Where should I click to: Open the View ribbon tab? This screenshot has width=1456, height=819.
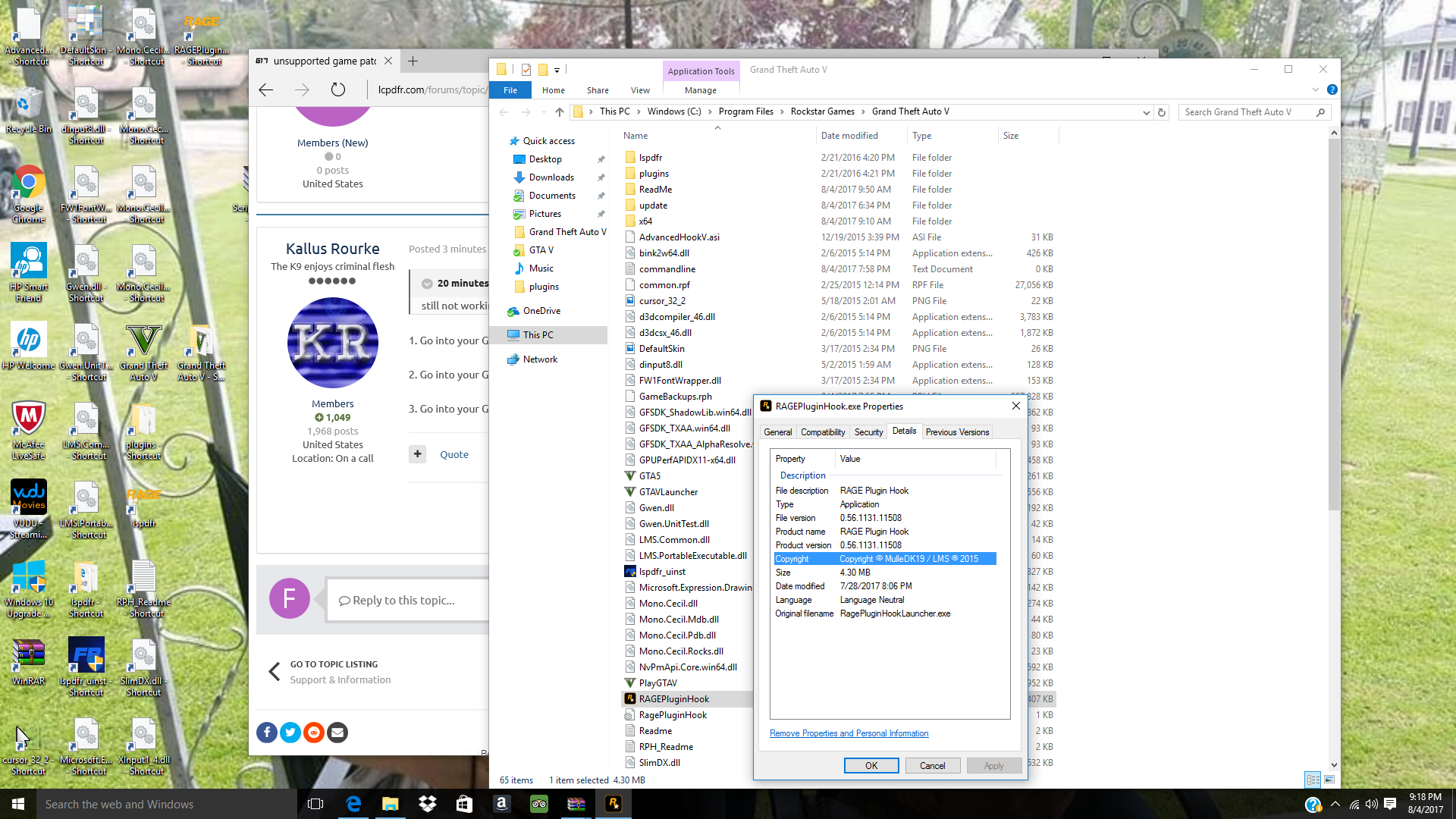640,90
